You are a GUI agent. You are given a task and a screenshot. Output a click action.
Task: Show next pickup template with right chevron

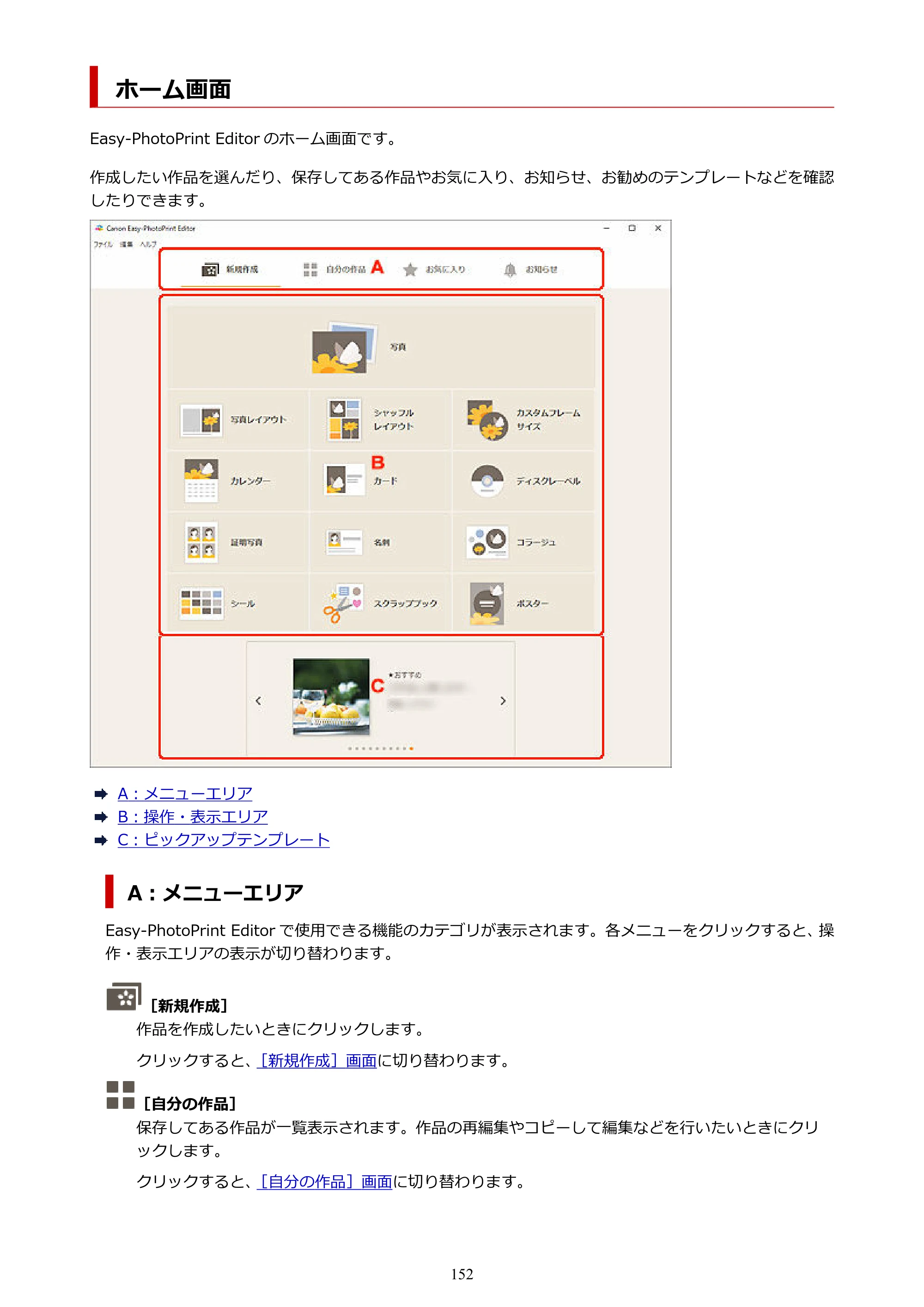point(503,701)
